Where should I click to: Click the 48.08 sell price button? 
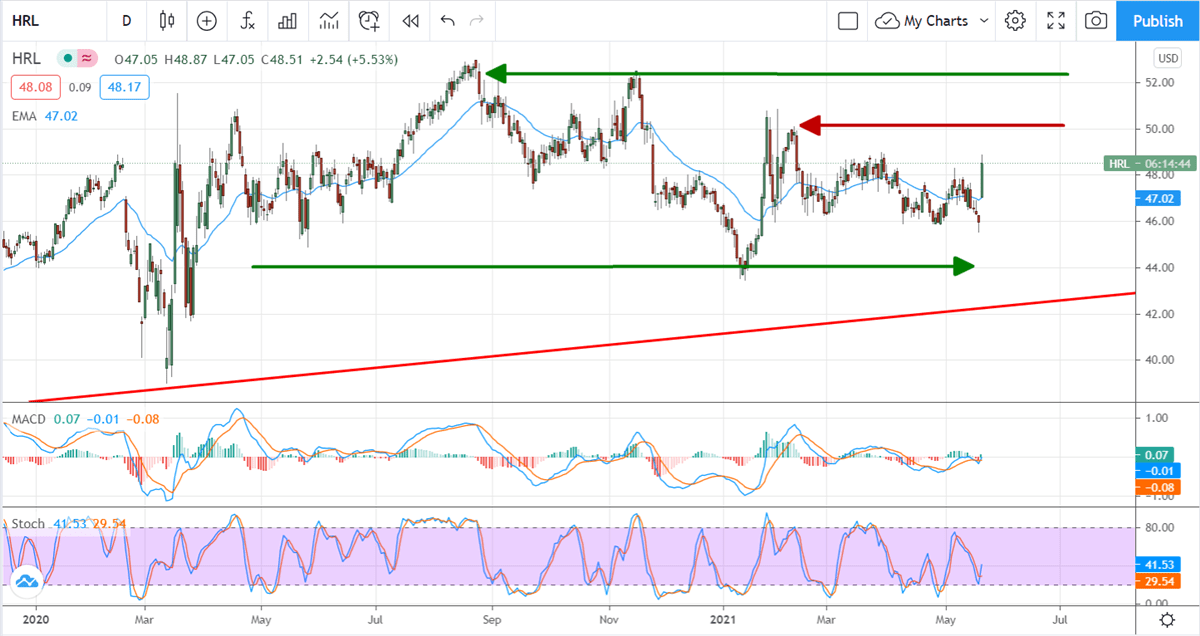click(31, 88)
